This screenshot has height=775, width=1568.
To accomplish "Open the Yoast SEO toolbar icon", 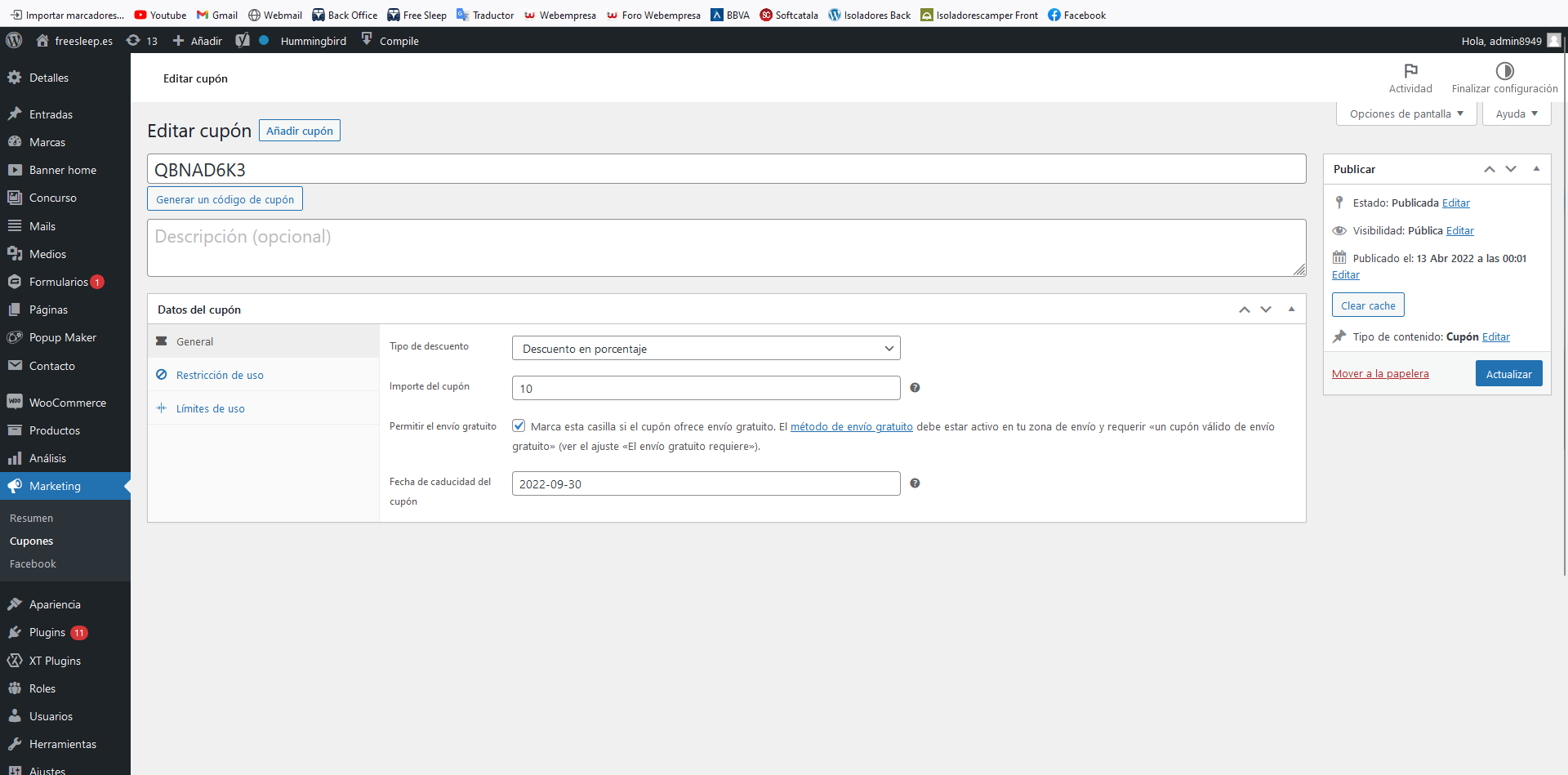I will coord(243,40).
